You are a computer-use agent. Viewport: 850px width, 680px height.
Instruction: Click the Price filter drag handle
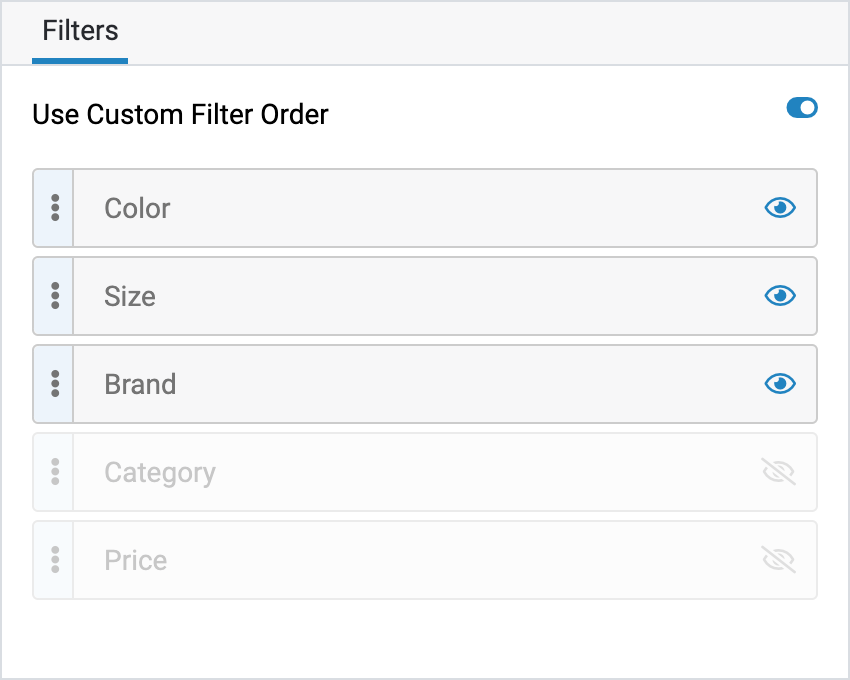pyautogui.click(x=55, y=560)
